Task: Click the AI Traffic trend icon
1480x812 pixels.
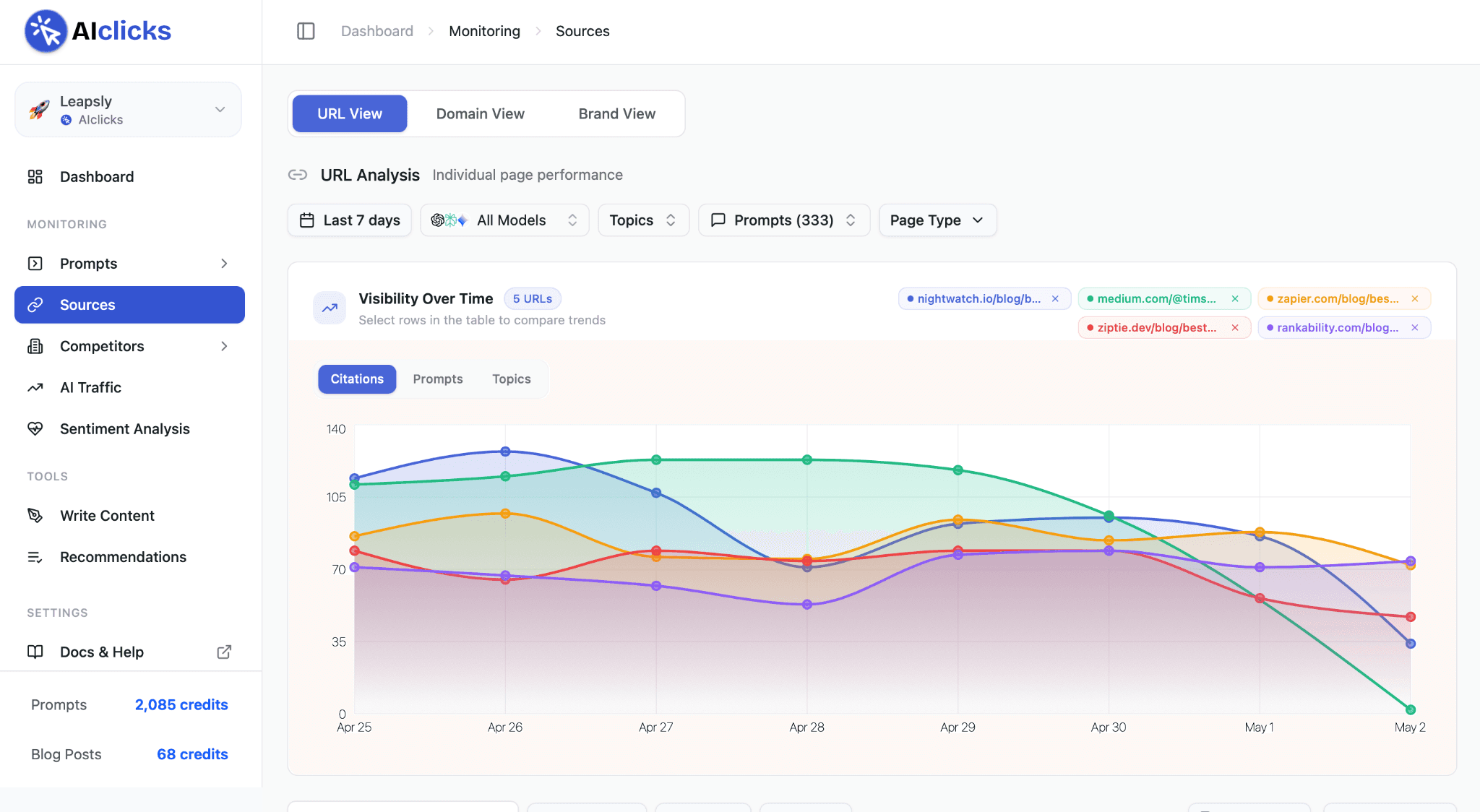Action: tap(35, 388)
